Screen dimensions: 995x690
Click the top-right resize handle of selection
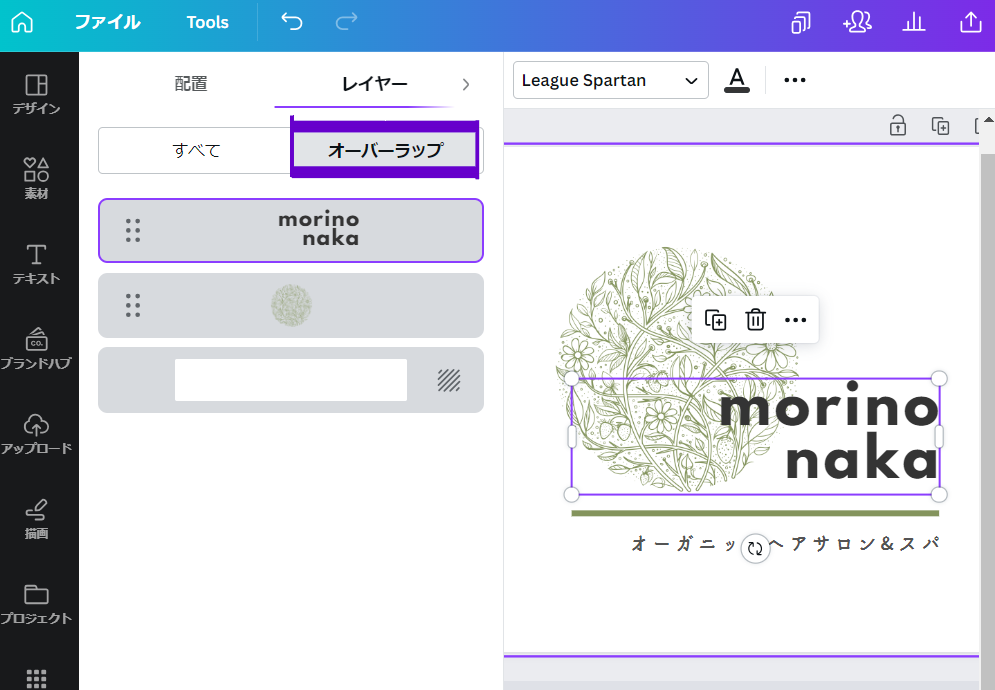[939, 379]
